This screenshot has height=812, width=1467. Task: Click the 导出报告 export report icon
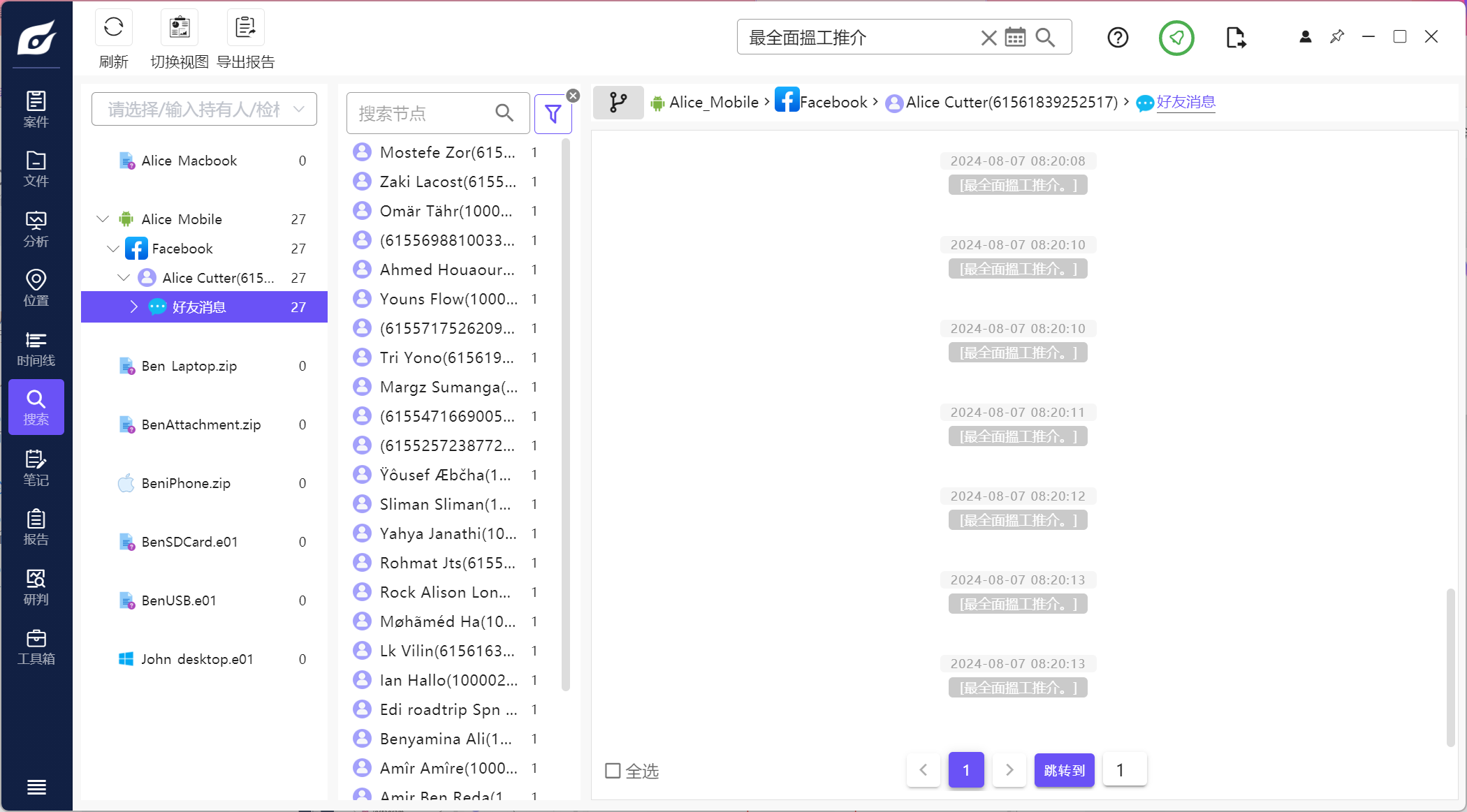[x=245, y=28]
